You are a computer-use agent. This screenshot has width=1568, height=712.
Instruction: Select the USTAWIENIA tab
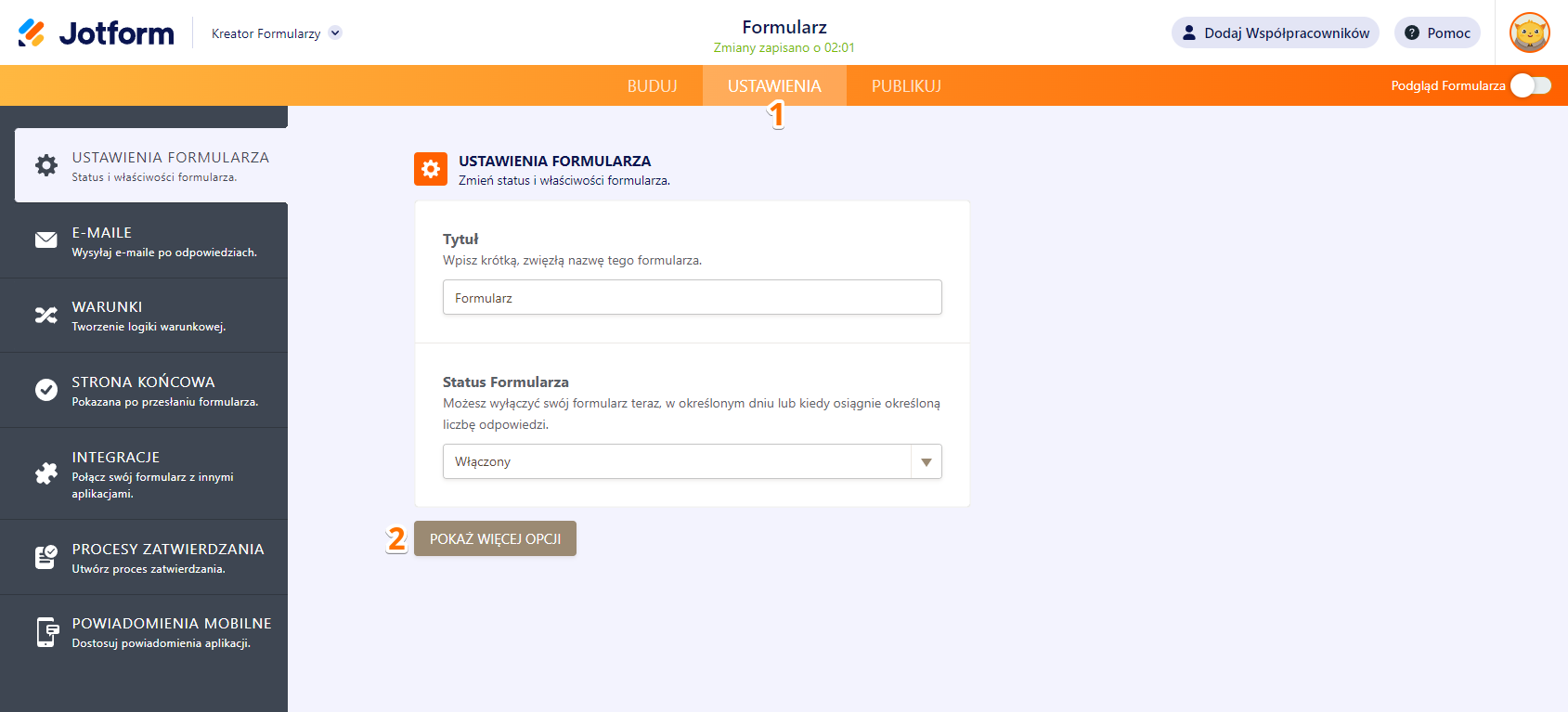(x=775, y=84)
